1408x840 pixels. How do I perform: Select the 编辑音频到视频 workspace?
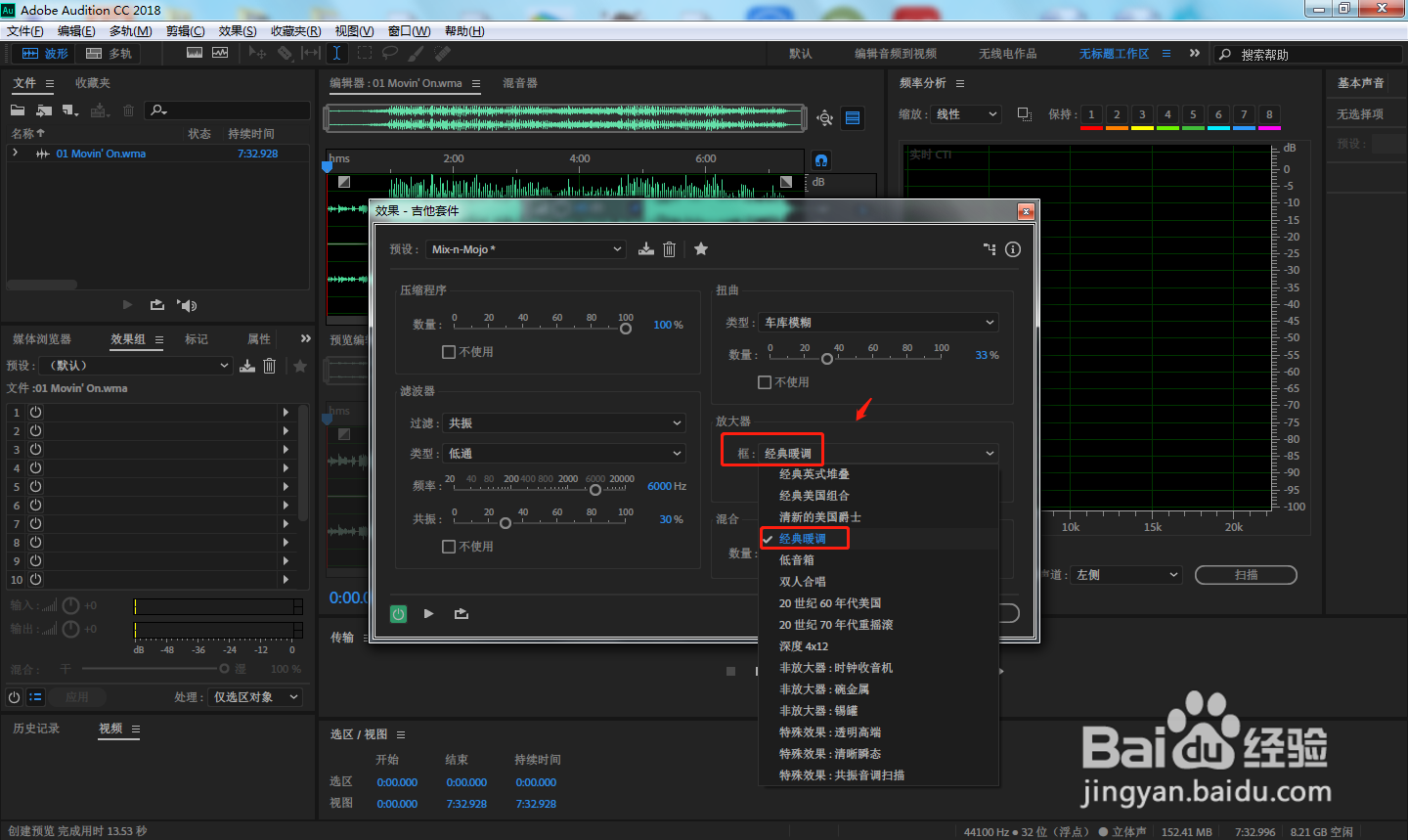pos(896,54)
